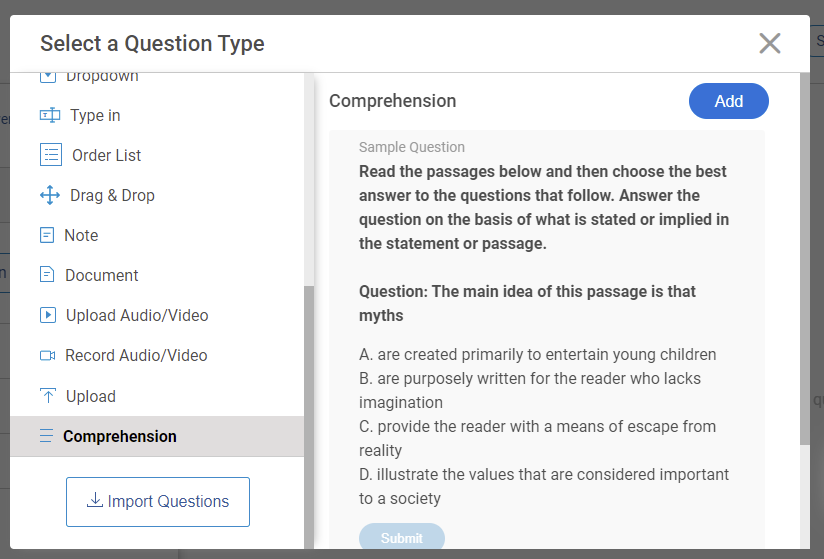Select Order List question type
This screenshot has height=559, width=824.
click(106, 155)
